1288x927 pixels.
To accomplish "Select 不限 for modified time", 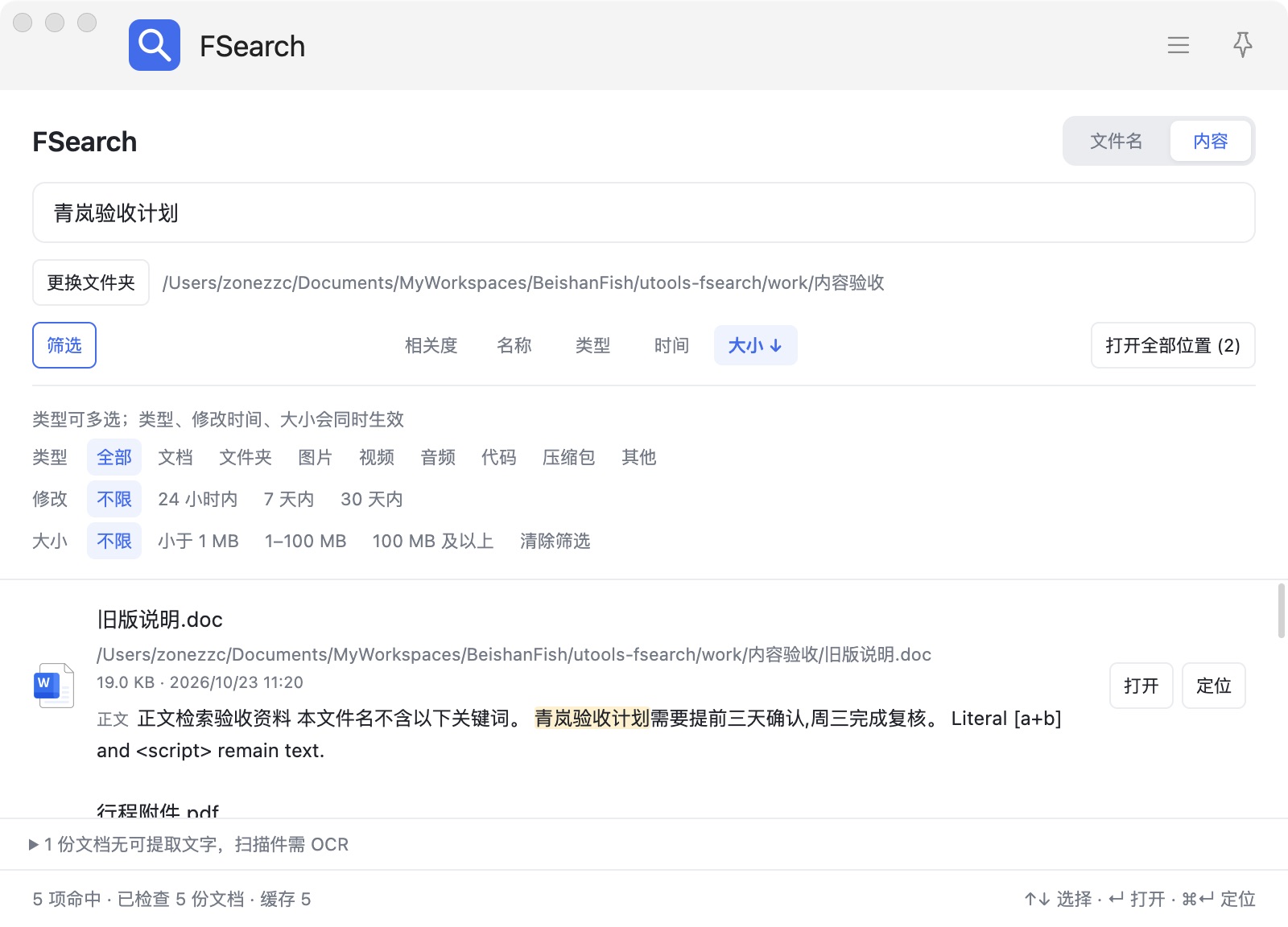I will (x=114, y=499).
